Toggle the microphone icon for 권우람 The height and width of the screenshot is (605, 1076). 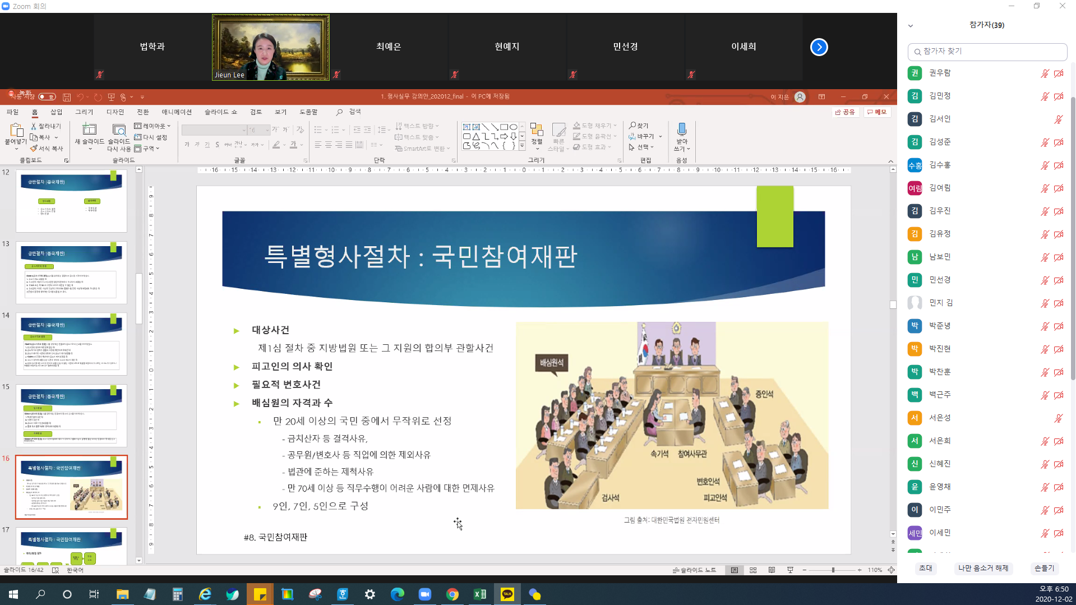point(1044,73)
